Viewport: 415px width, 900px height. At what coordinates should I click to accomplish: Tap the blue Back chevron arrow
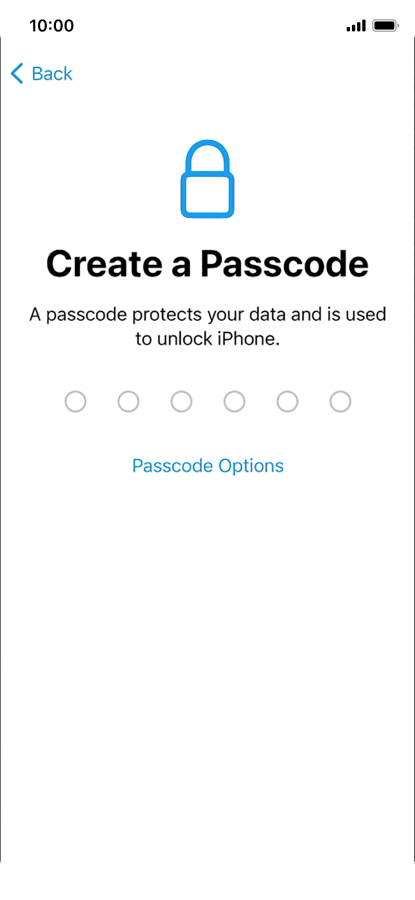[x=17, y=73]
